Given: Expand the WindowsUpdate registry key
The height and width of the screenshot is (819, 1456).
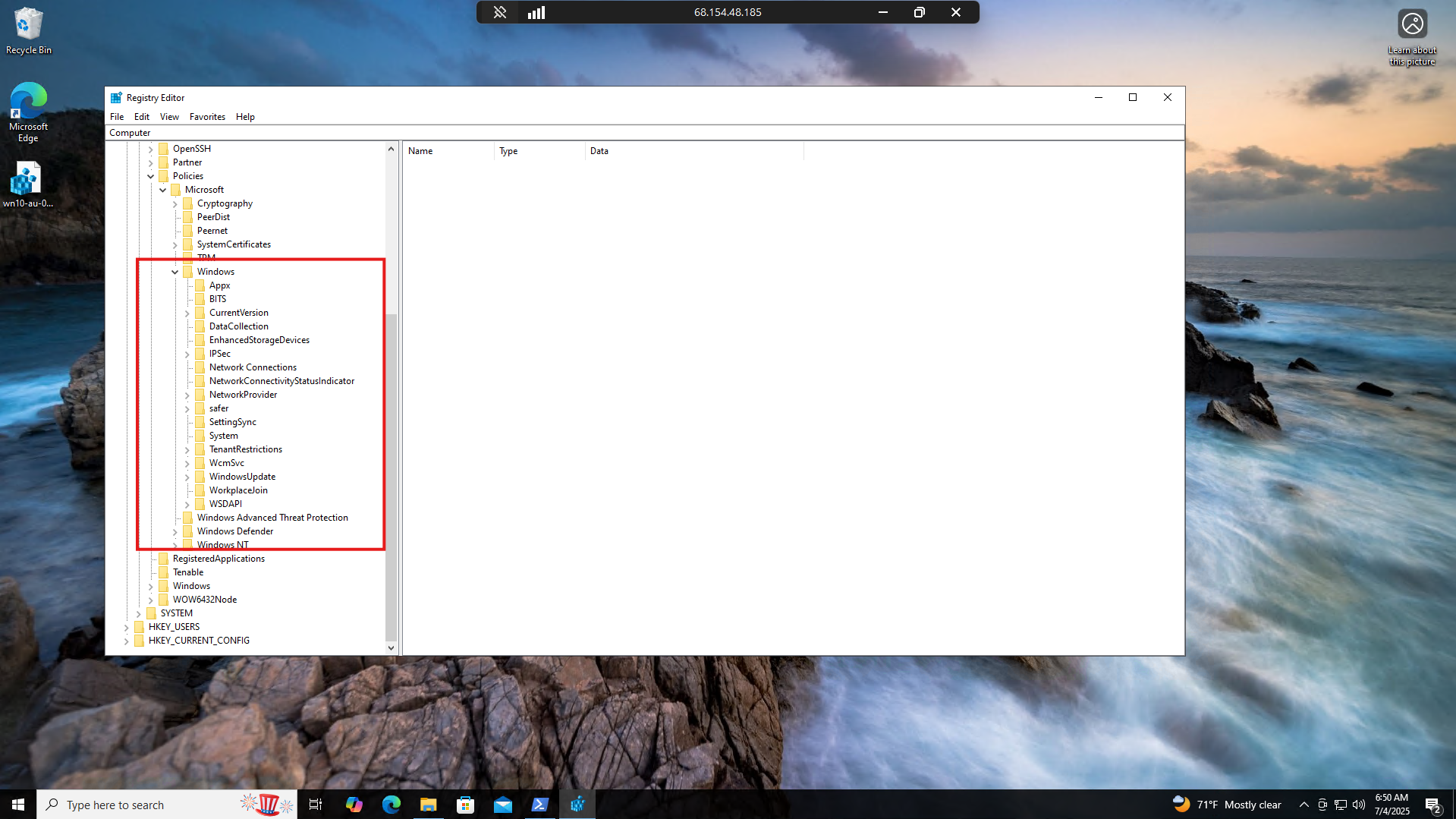Looking at the screenshot, I should [x=187, y=477].
